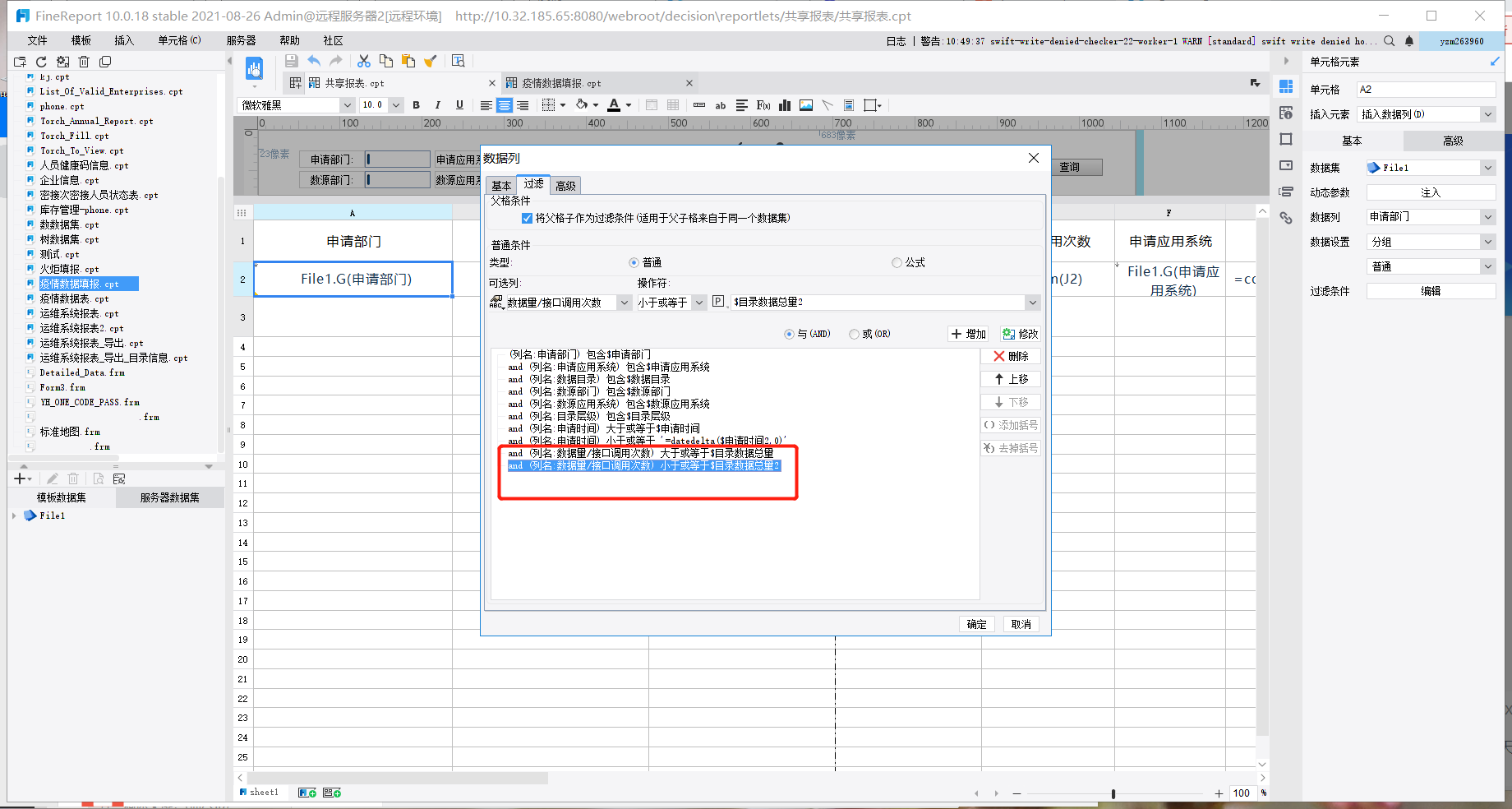This screenshot has width=1512, height=809.
Task: Click the add dataset plus icon
Action: [x=21, y=478]
